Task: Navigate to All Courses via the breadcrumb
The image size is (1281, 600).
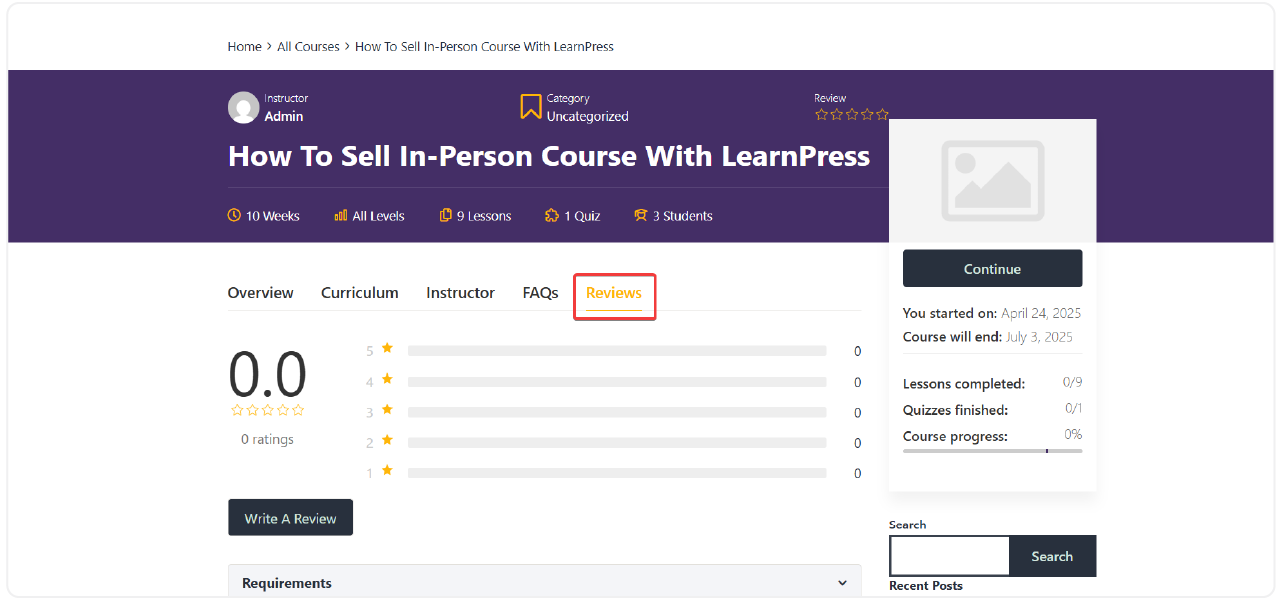Action: click(x=308, y=46)
